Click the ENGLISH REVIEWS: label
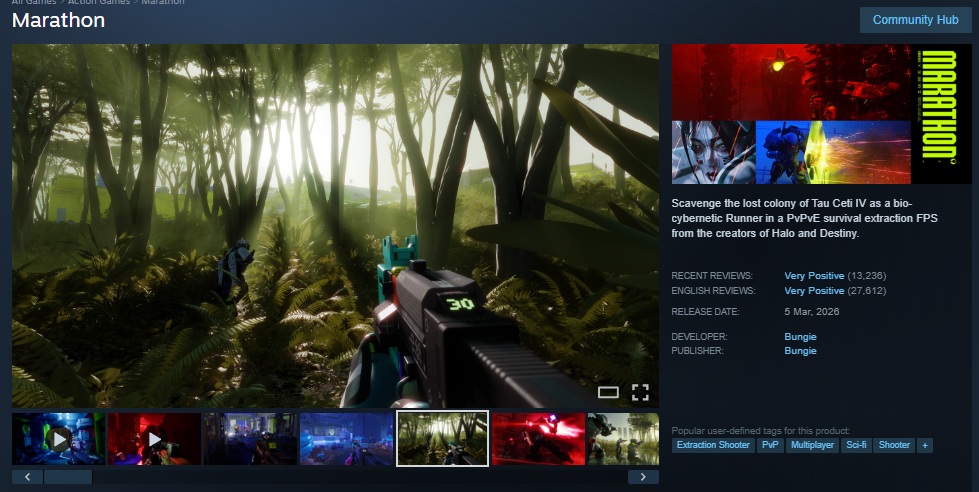 coord(713,291)
